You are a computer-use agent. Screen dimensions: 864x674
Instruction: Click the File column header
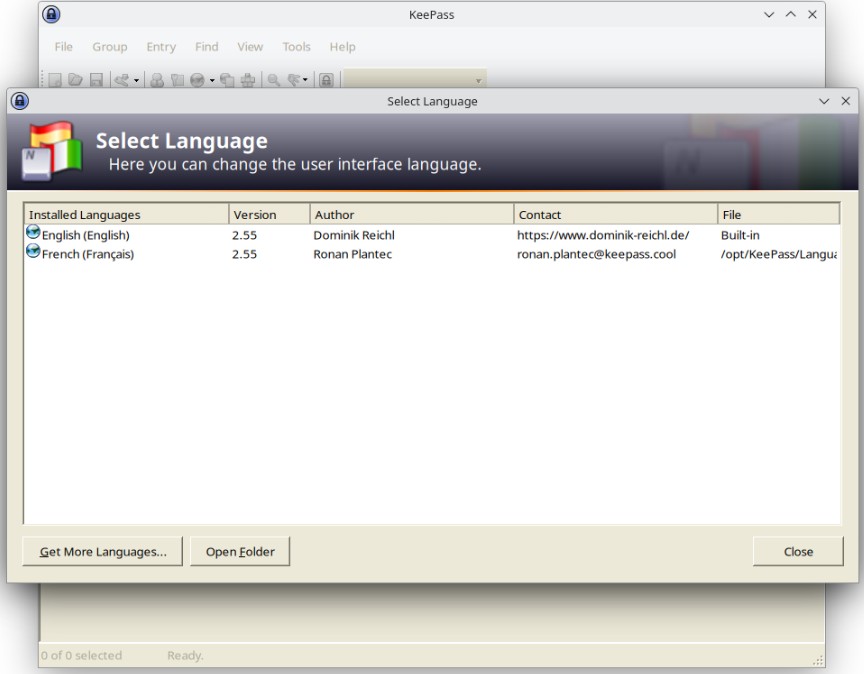[x=779, y=214]
